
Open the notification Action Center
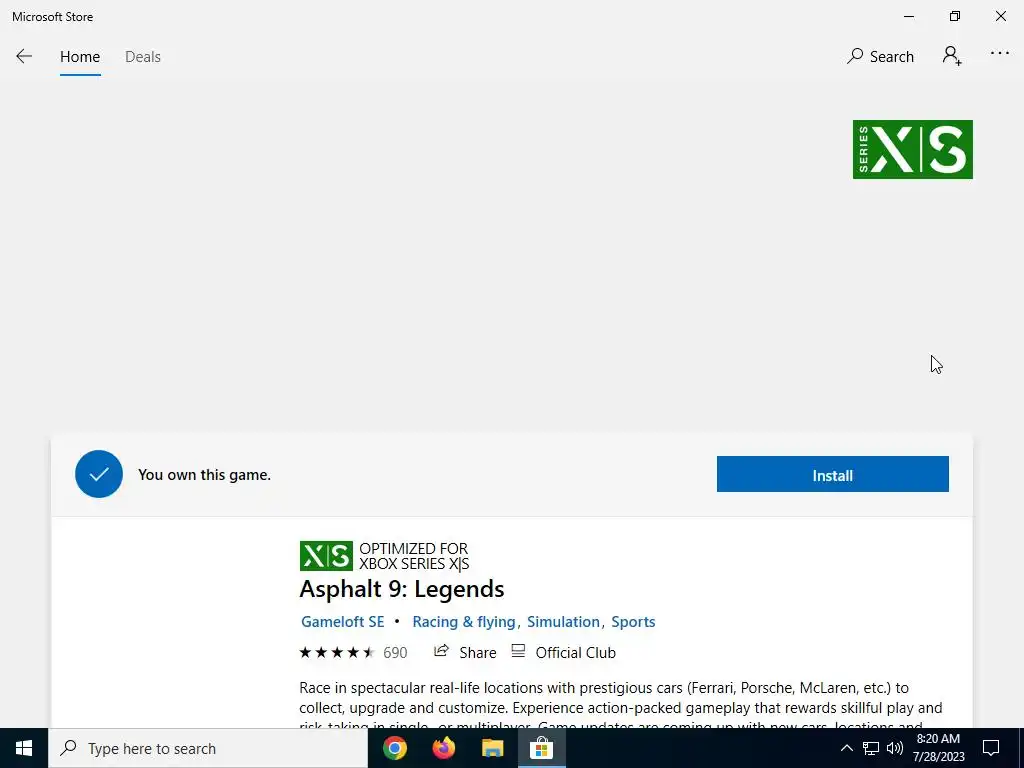click(991, 748)
